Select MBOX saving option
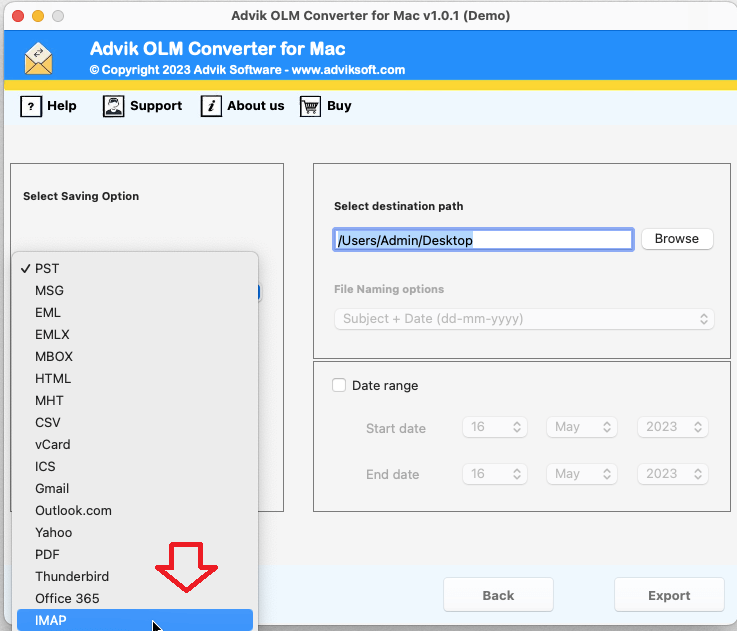Viewport: 737px width, 631px height. pos(135,356)
